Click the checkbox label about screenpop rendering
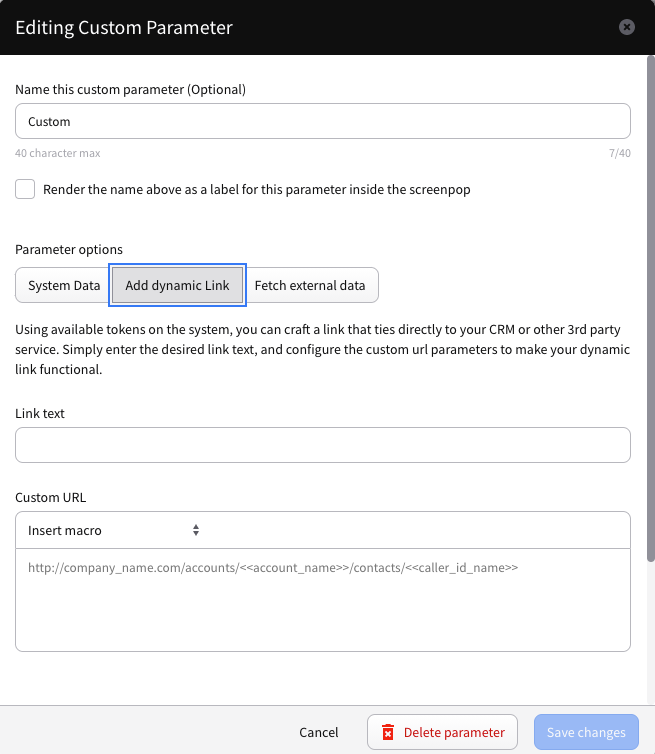Viewport: 655px width, 754px height. (x=257, y=189)
